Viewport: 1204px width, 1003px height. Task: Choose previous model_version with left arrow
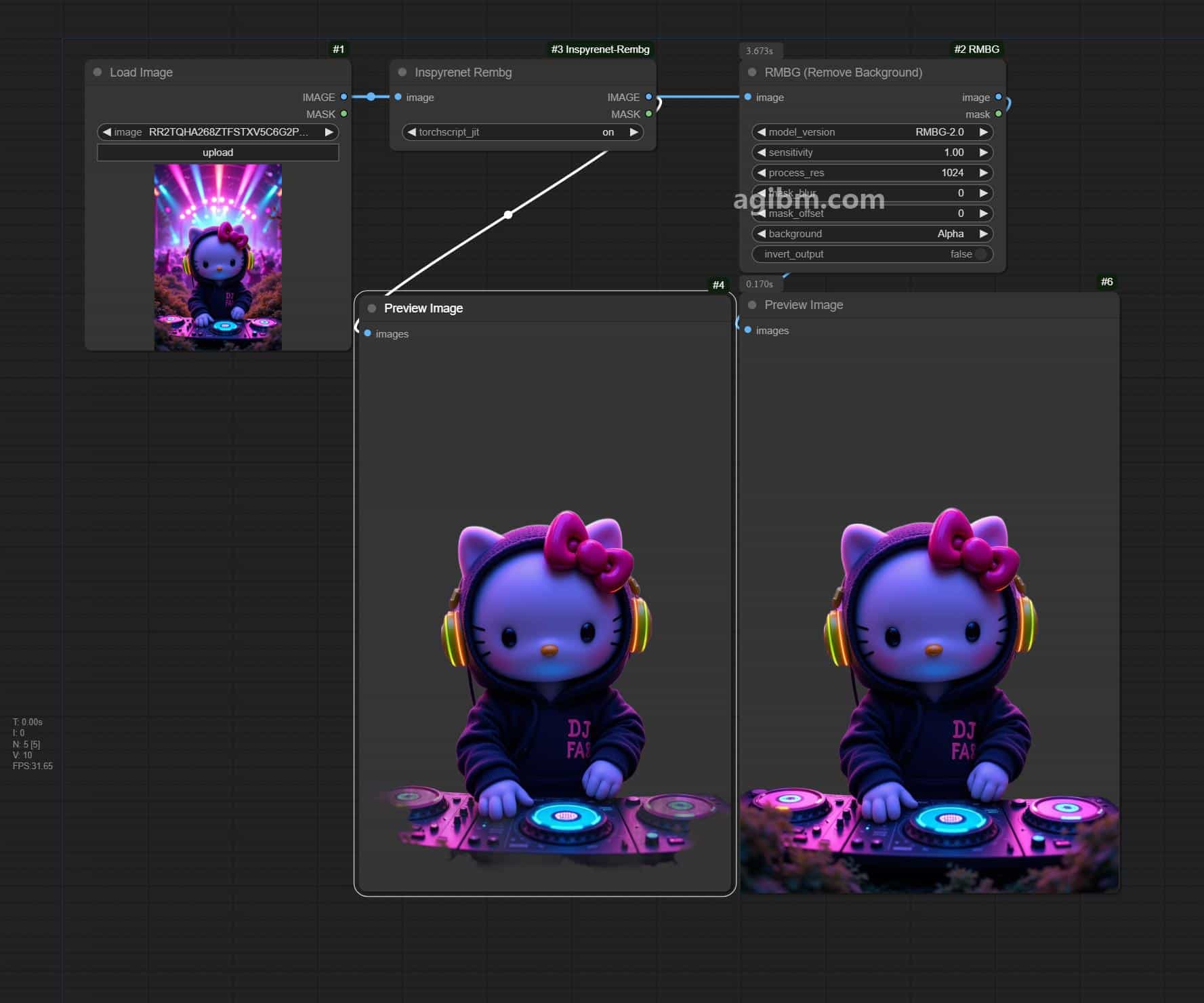coord(762,132)
